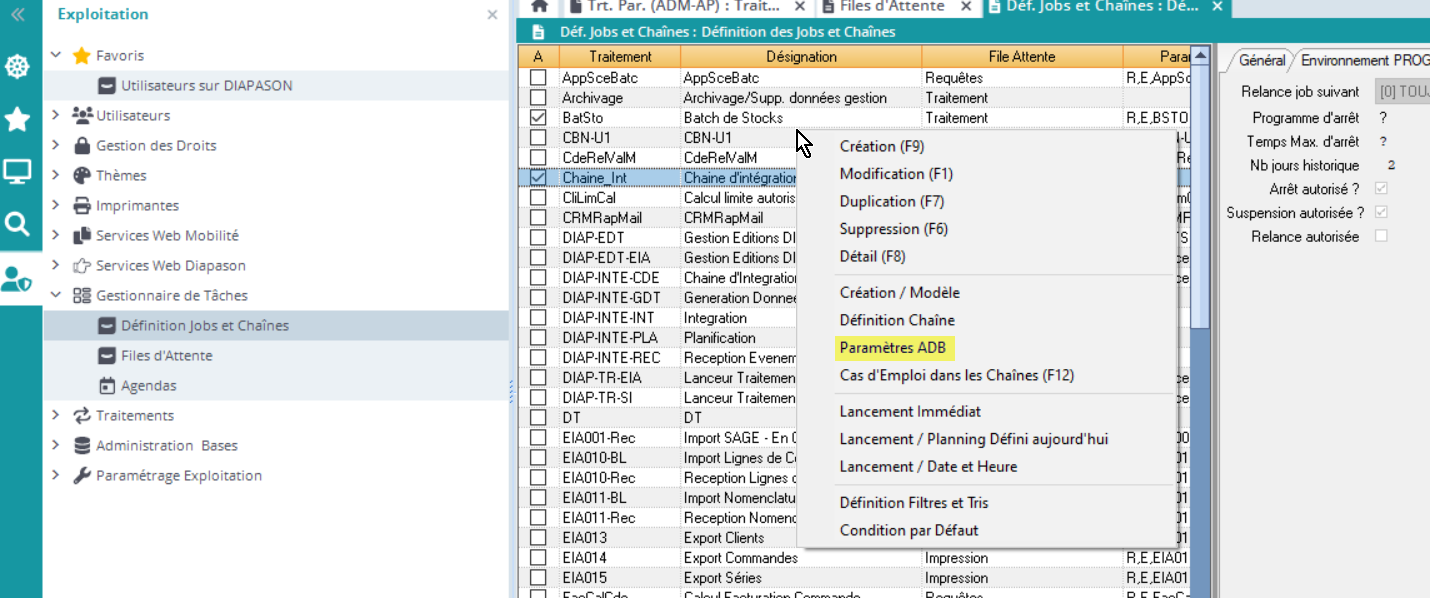
Task: Open Files d'Attente in the tree
Action: pyautogui.click(x=166, y=356)
